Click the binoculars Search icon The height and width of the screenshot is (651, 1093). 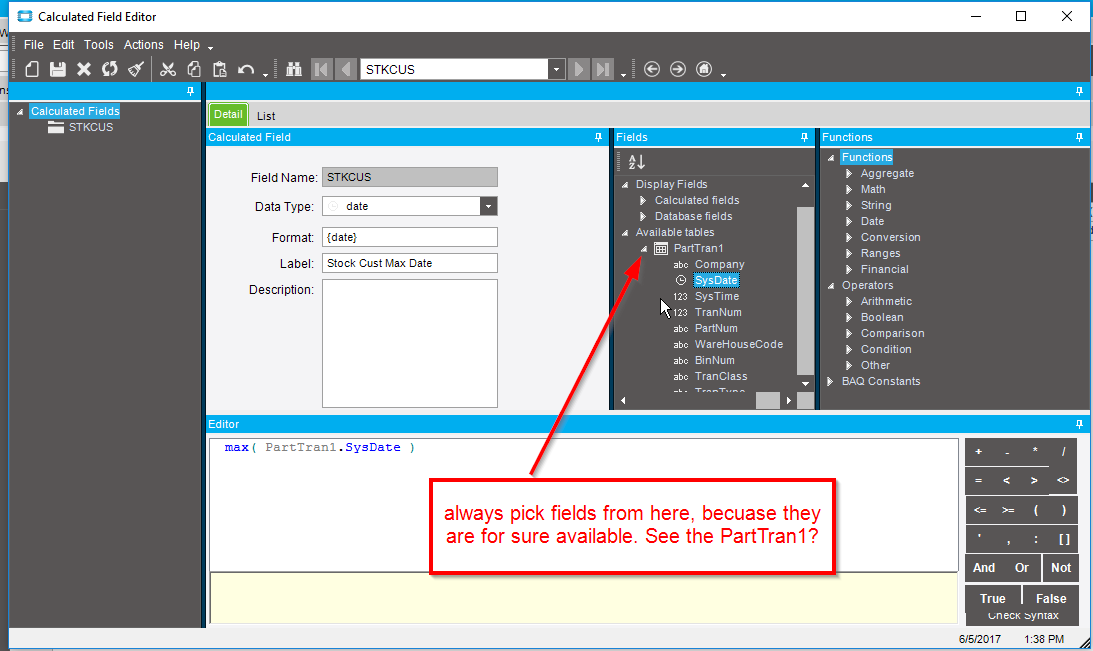coord(294,69)
